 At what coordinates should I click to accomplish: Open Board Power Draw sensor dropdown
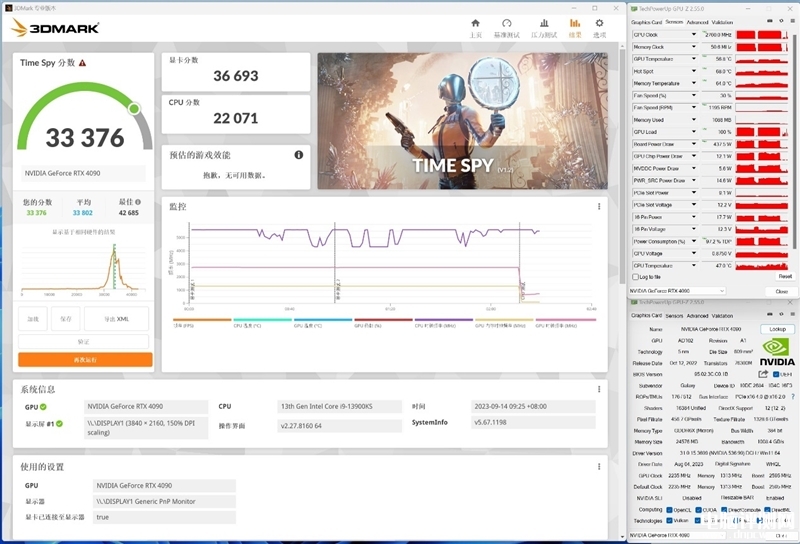(694, 144)
